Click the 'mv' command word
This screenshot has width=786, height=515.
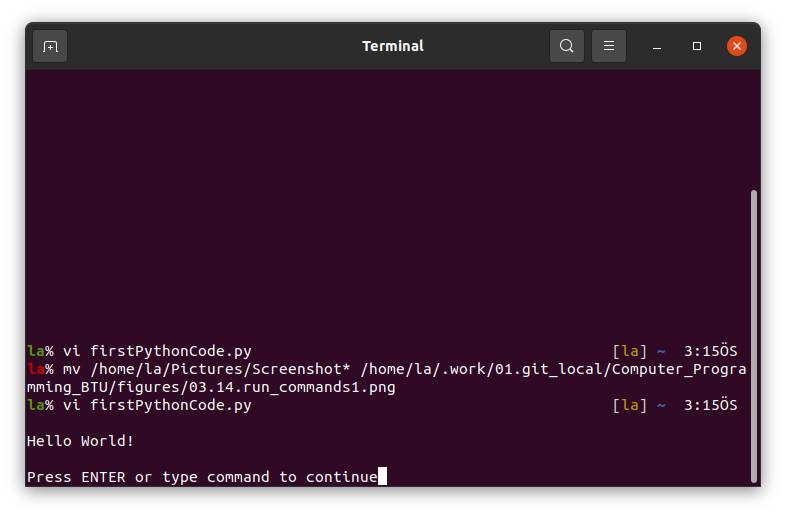pos(71,369)
